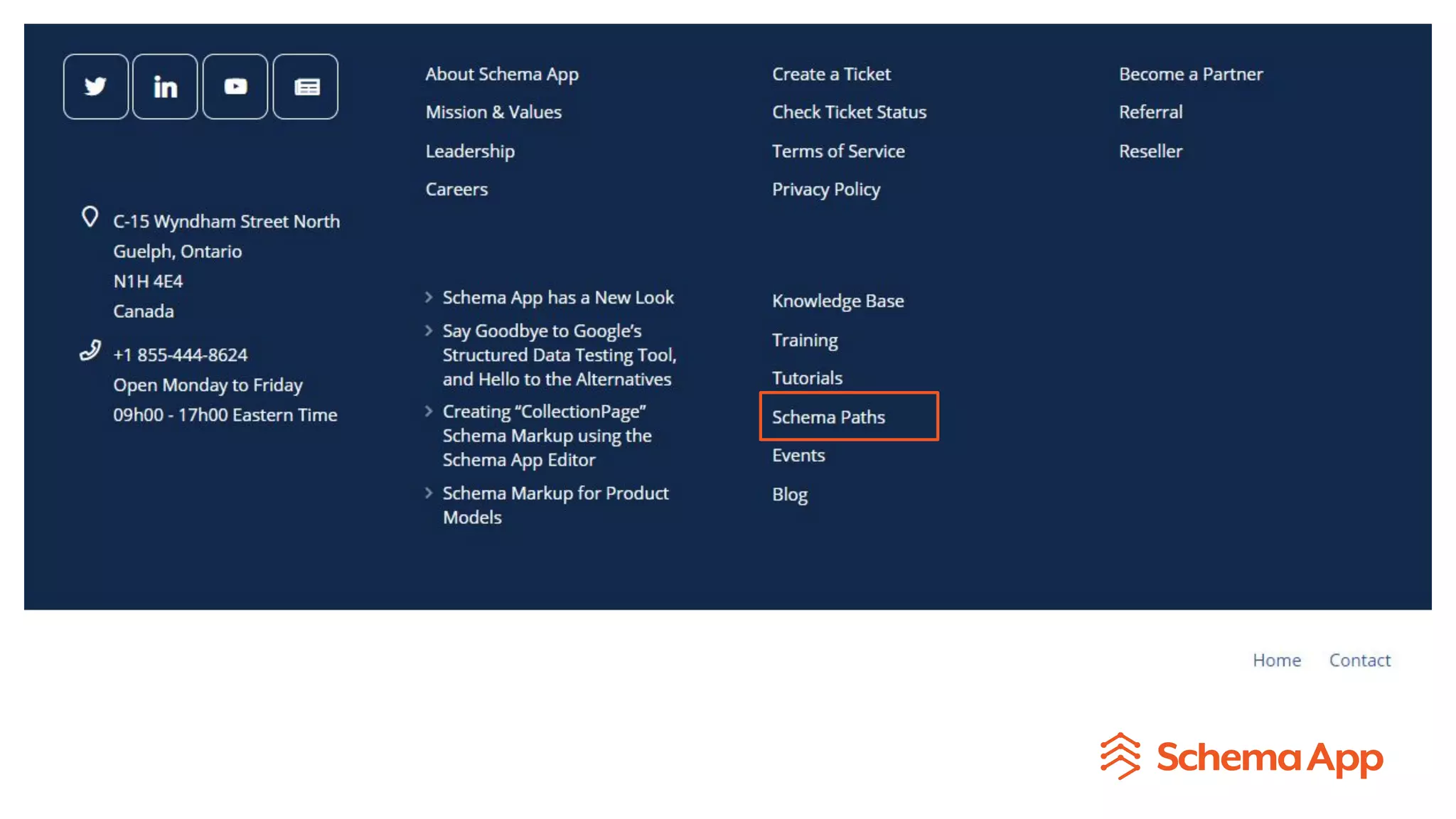
Task: Call the +1 855-444-8624 phone number
Action: 180,355
